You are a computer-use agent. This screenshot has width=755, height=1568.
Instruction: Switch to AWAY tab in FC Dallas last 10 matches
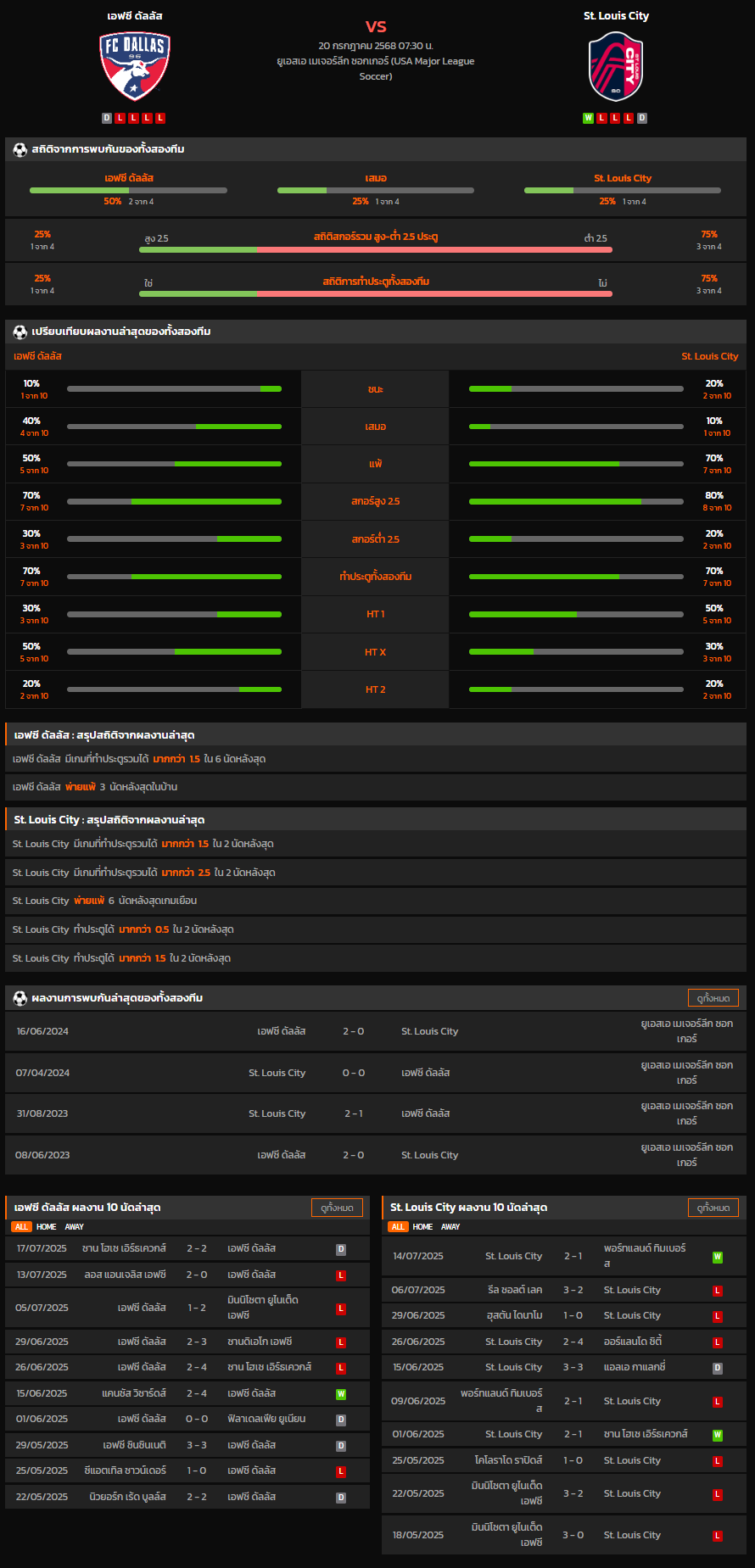pyautogui.click(x=75, y=1227)
